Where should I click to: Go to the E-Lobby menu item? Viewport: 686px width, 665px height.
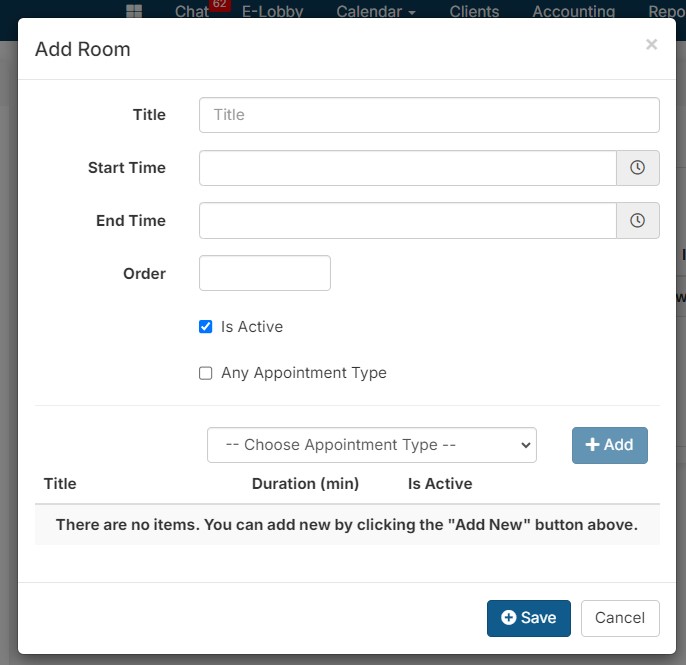click(x=273, y=12)
